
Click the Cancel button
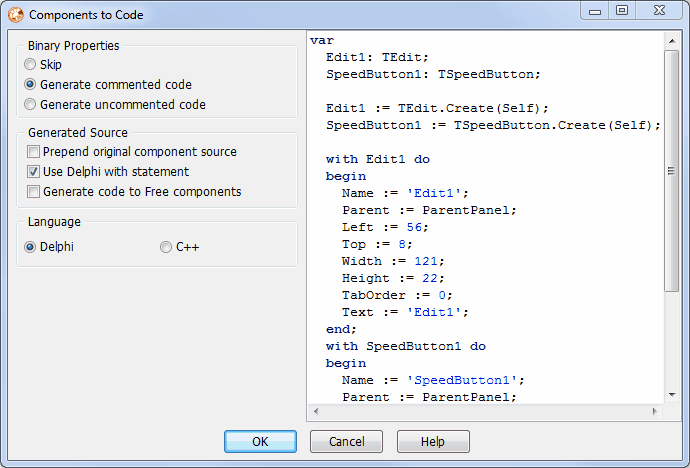point(346,441)
